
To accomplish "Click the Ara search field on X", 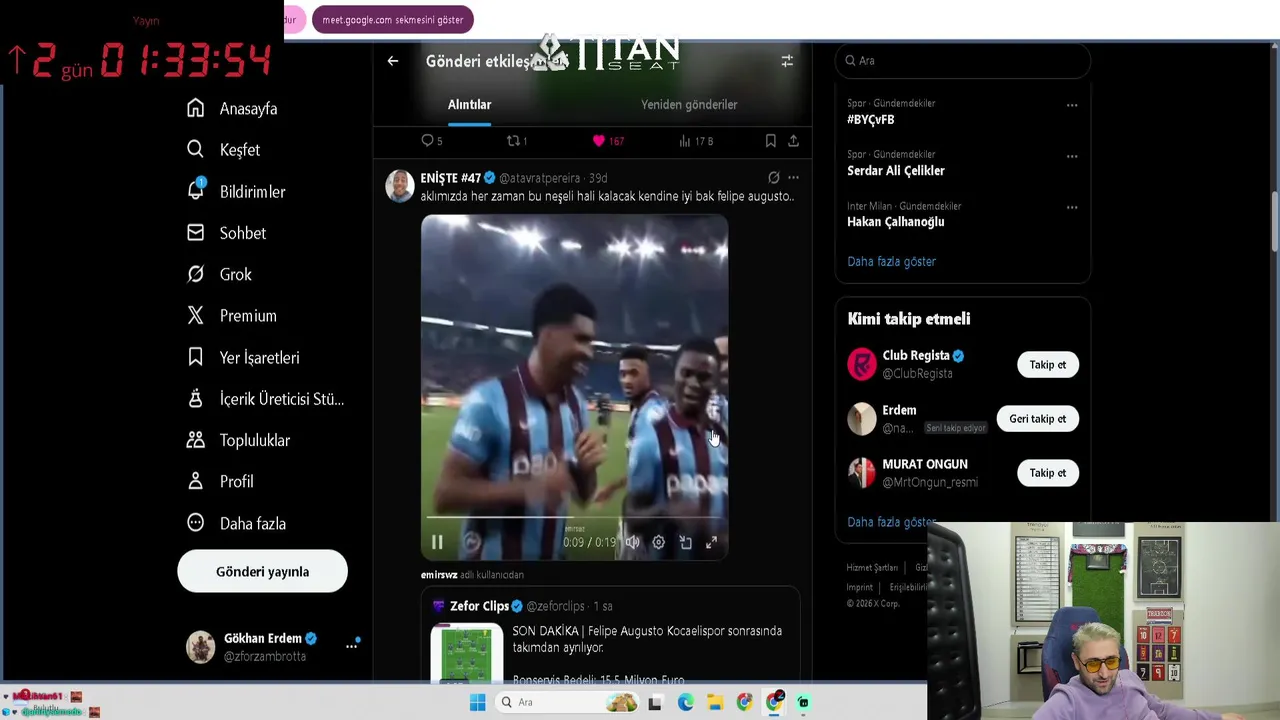I will pos(962,60).
